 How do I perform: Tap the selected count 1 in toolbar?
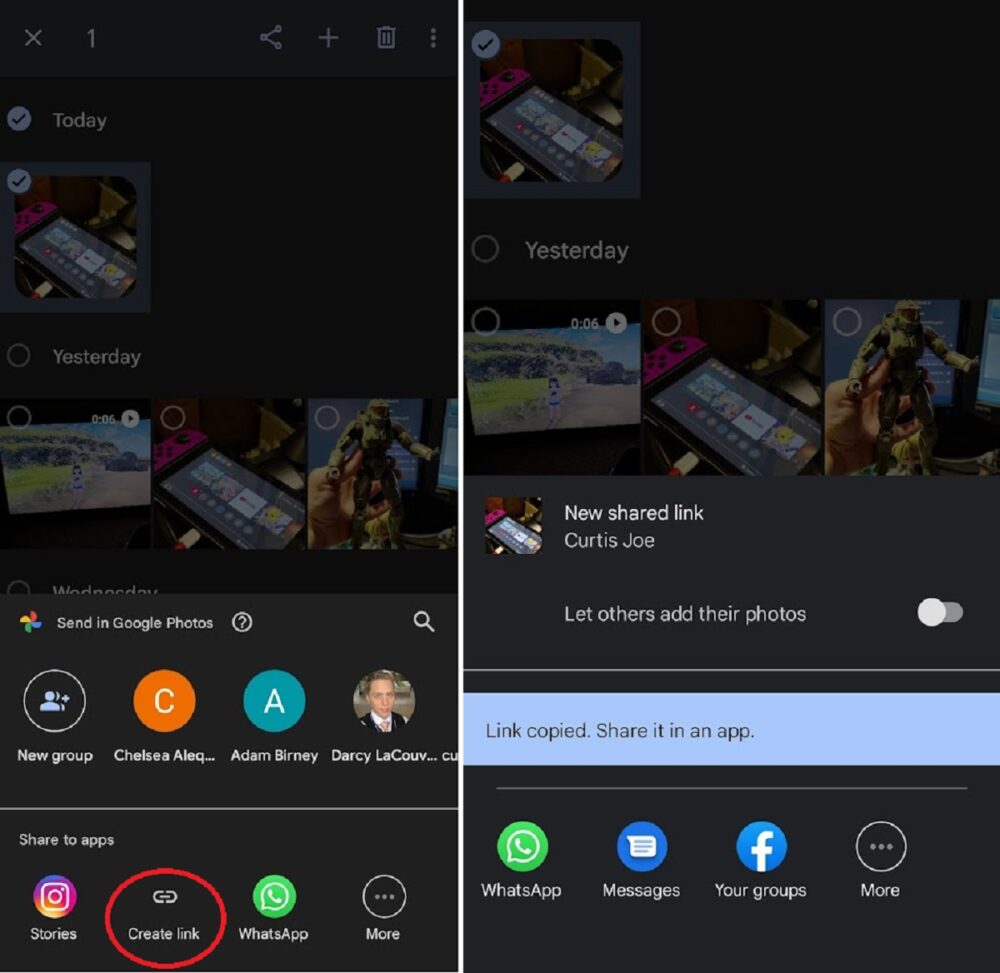point(91,38)
